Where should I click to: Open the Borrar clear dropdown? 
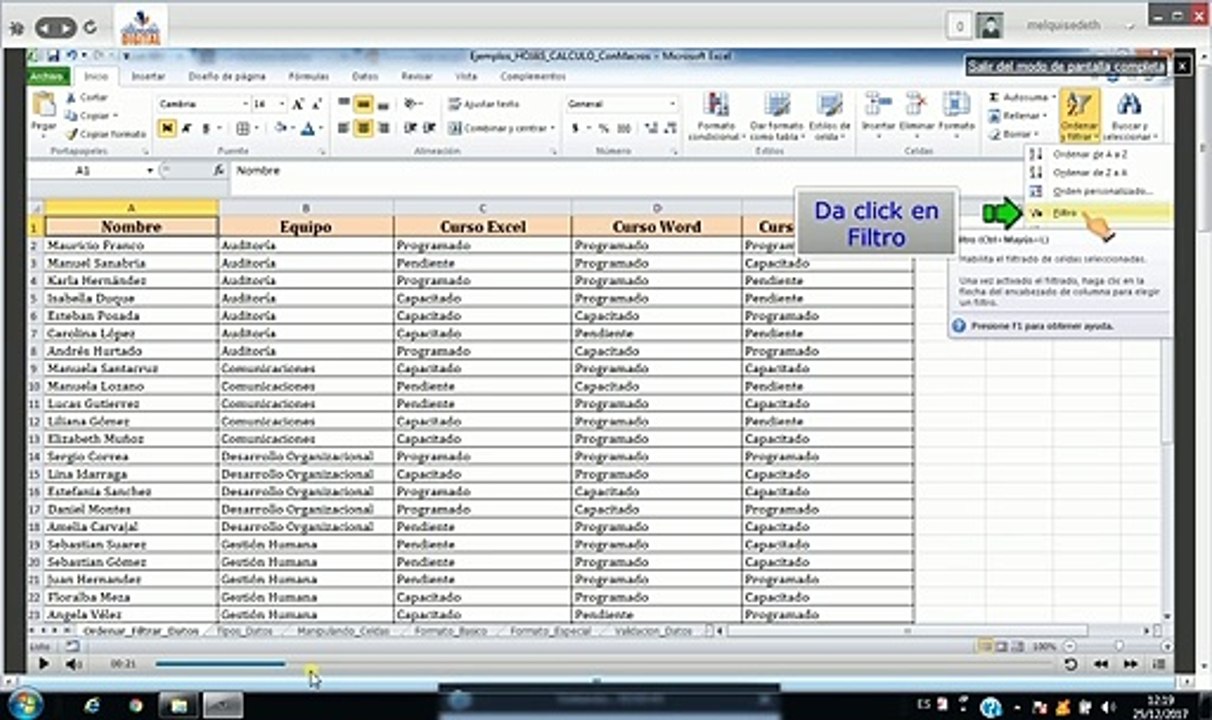point(1015,133)
